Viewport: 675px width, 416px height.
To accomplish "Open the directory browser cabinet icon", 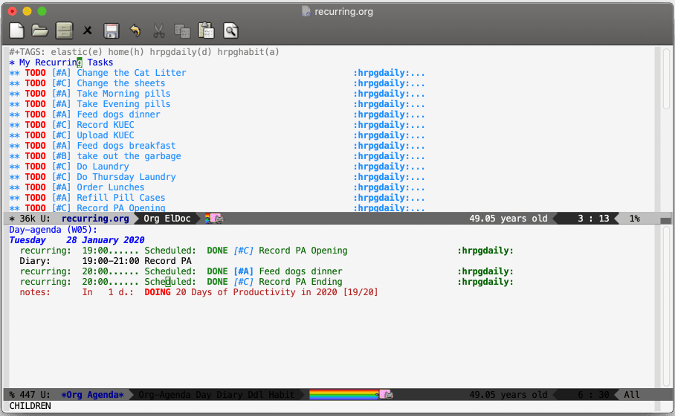I will (64, 31).
